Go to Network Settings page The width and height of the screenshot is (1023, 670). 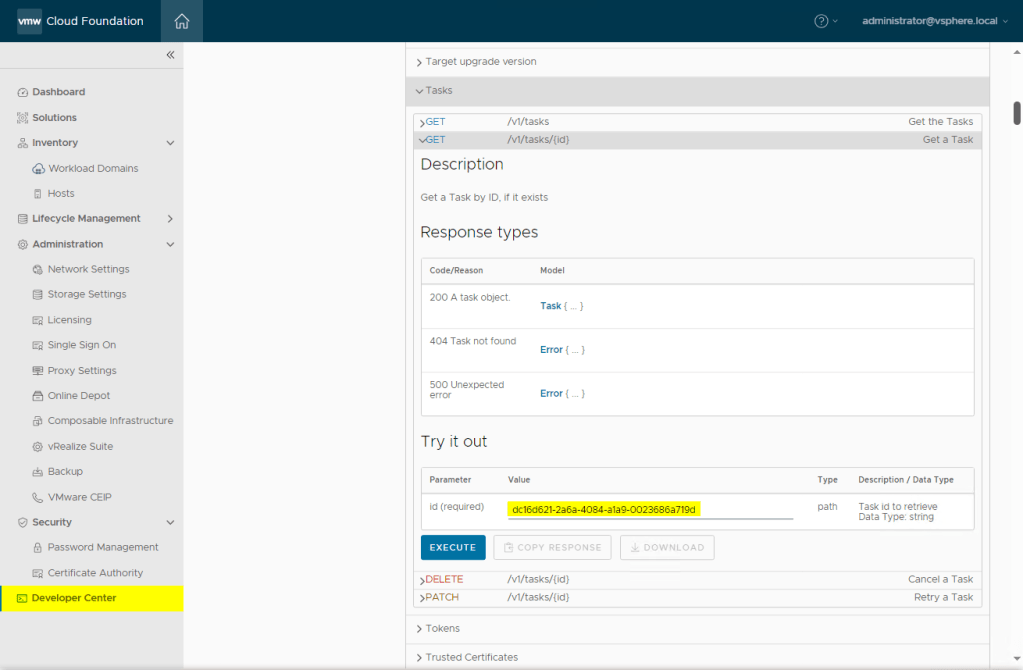pyautogui.click(x=88, y=270)
